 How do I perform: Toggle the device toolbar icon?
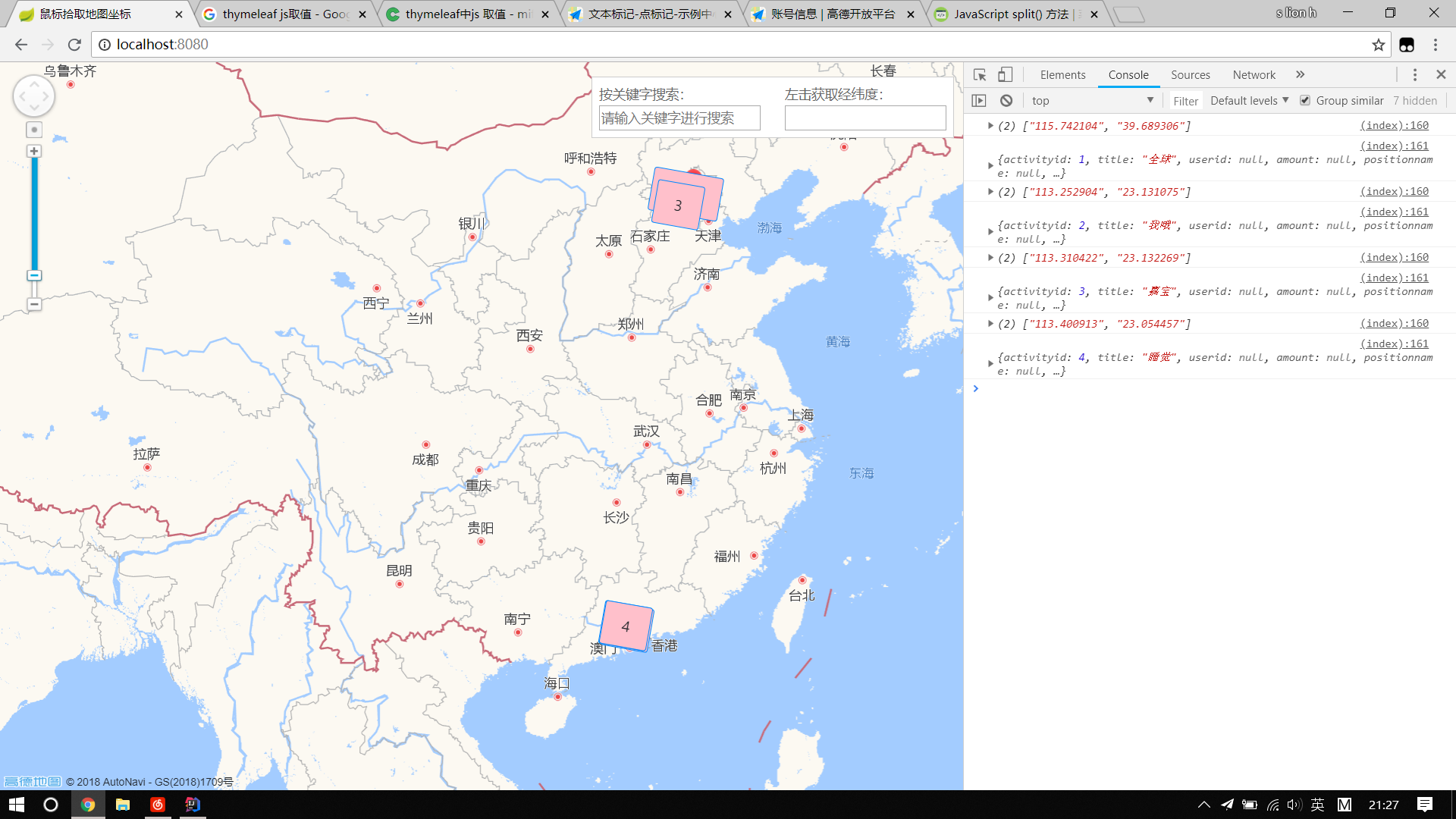(1005, 74)
